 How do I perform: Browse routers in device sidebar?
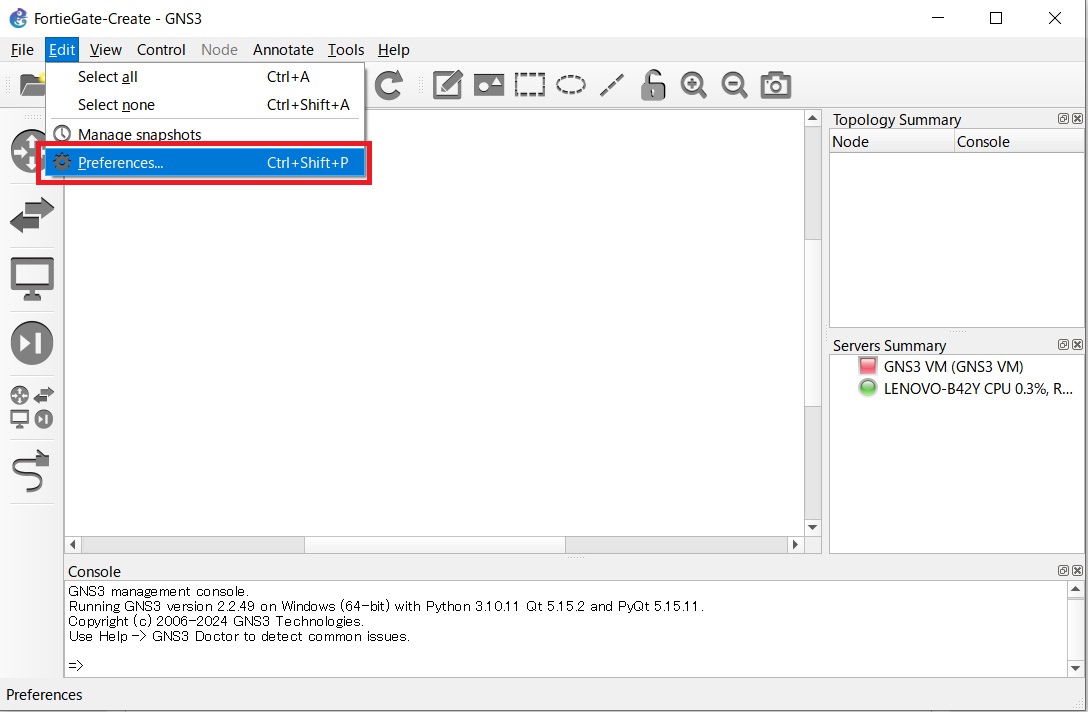(28, 151)
